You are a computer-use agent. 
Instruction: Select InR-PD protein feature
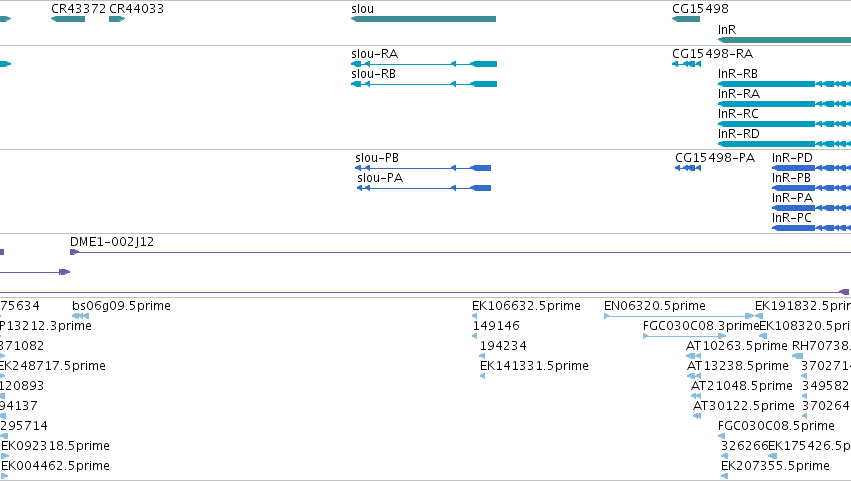pyautogui.click(x=811, y=168)
